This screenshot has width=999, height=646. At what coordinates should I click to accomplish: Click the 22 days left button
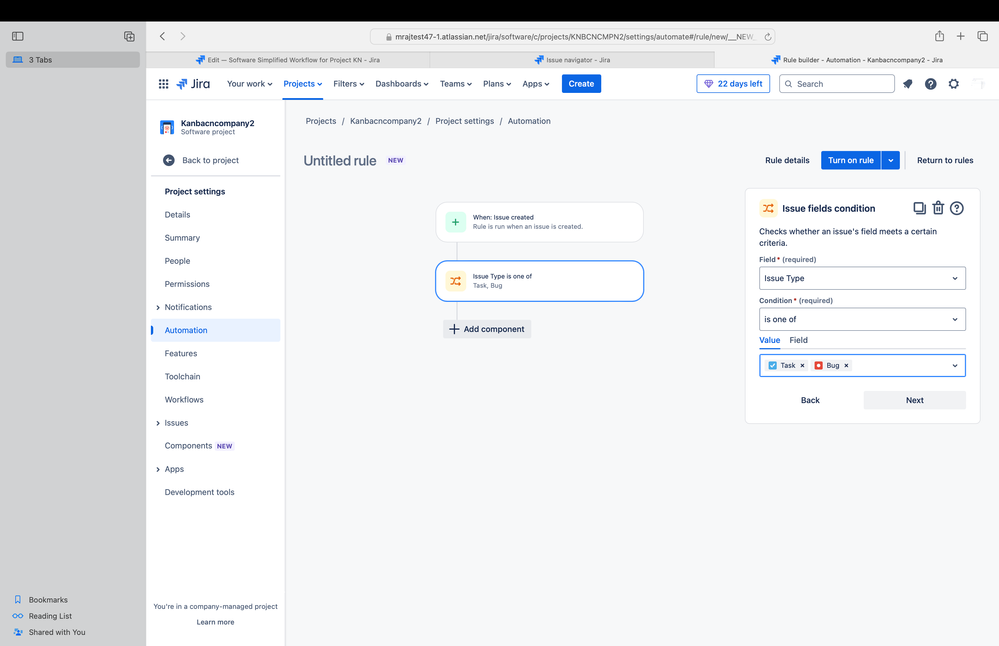point(733,83)
